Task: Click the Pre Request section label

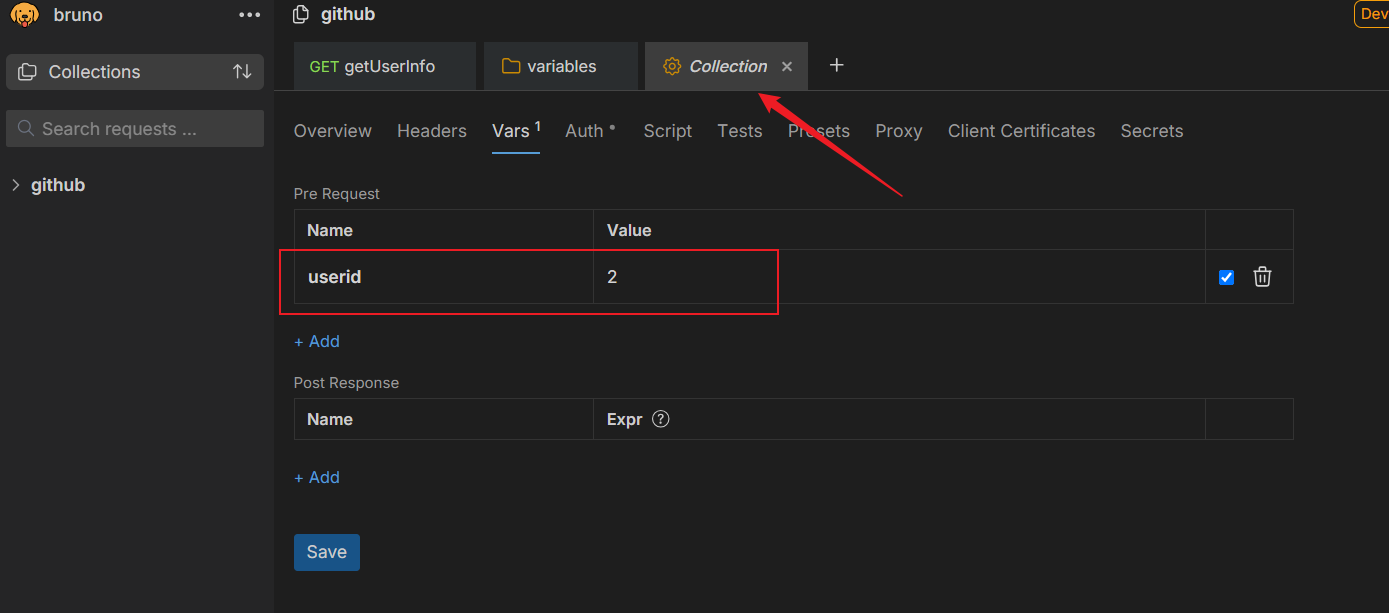Action: coord(337,194)
